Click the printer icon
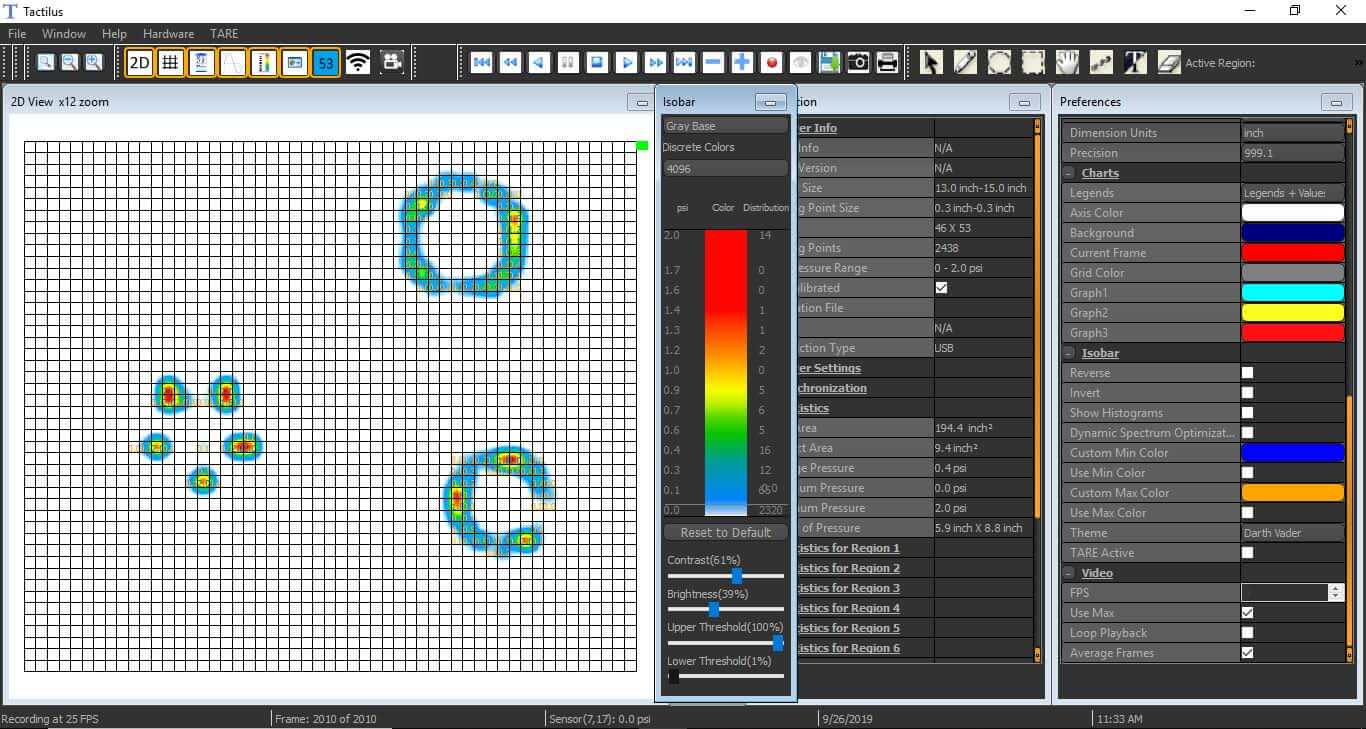This screenshot has height=729, width=1366. pyautogui.click(x=887, y=63)
